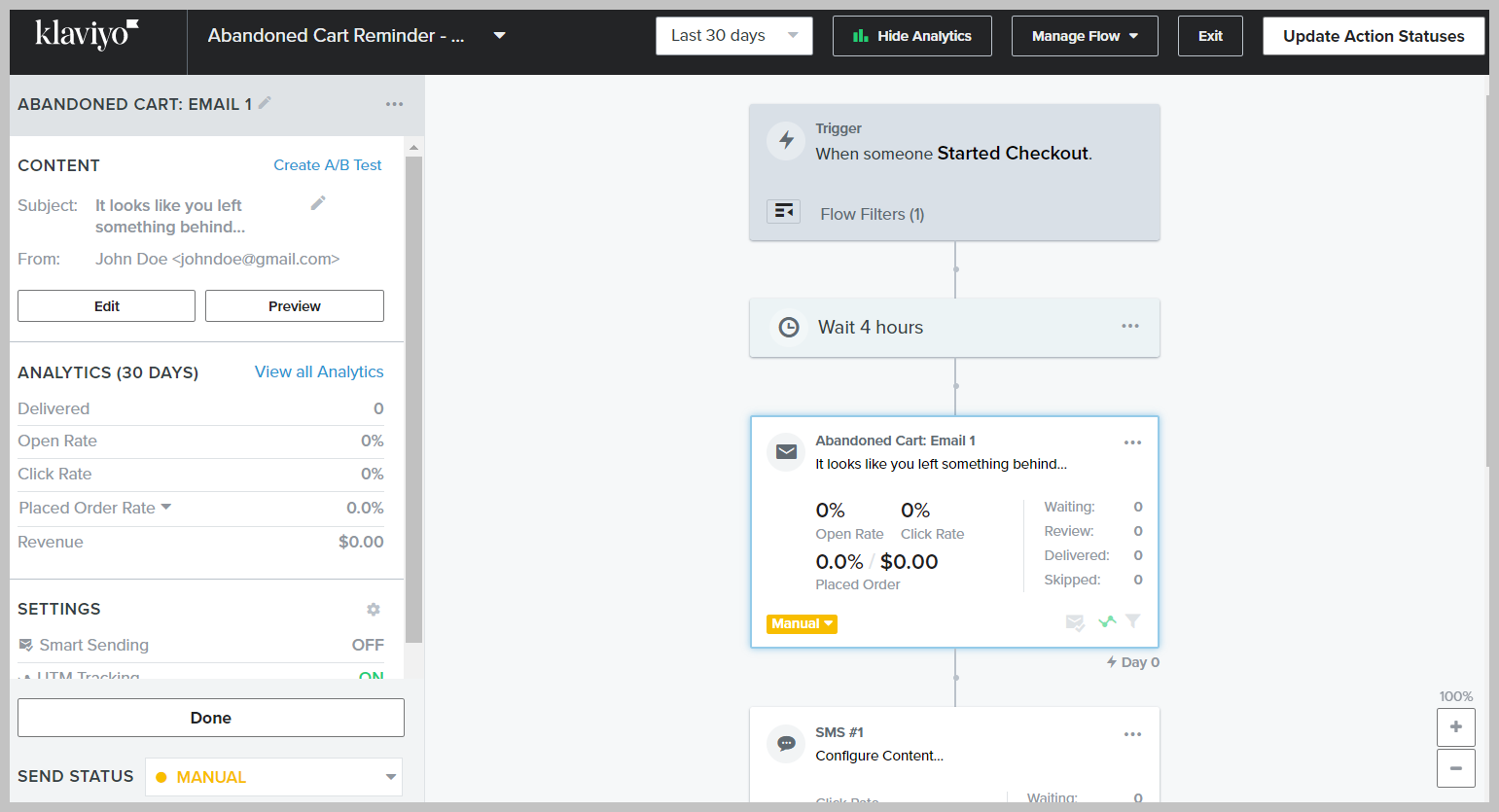1499x812 pixels.
Task: Click the Review count on Email 1 card
Action: [x=1138, y=531]
